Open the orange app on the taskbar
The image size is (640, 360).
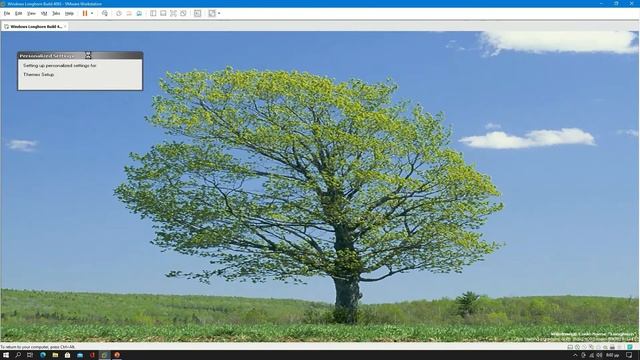[x=117, y=355]
